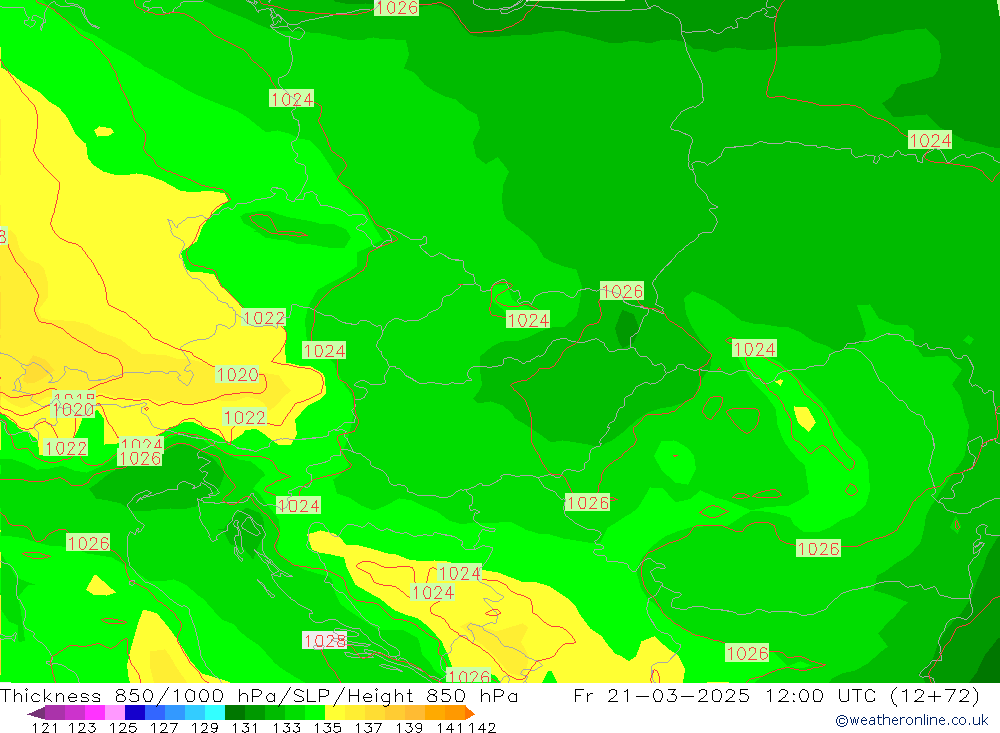Click the forecast time "12:00 UTC (12+72)"
The image size is (1000, 733).
point(872,696)
